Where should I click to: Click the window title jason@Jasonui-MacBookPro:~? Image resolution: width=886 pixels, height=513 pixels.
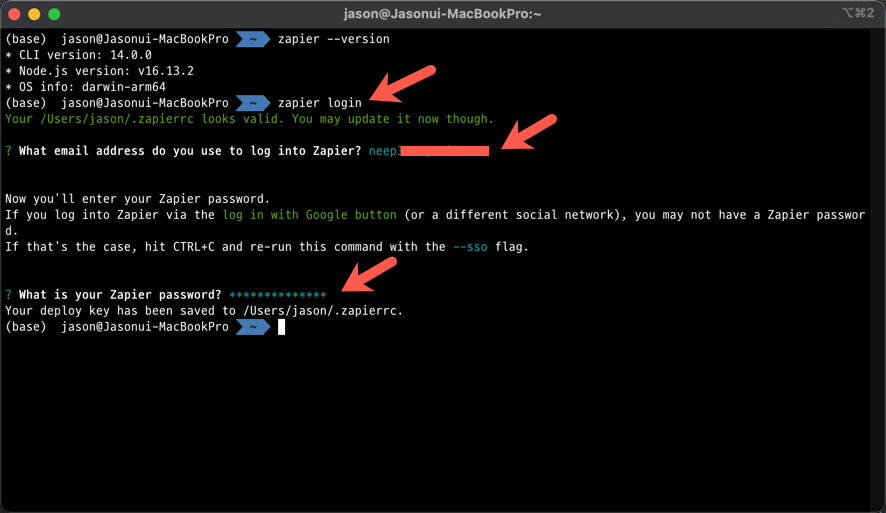(442, 14)
